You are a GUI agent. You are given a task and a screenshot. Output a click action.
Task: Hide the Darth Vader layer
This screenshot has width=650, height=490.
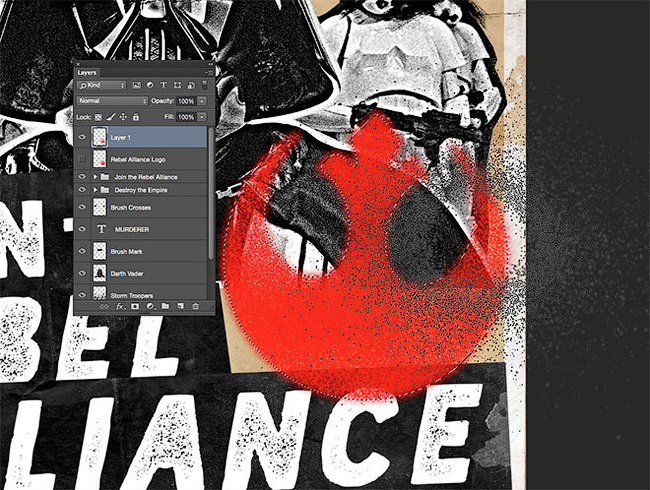pyautogui.click(x=82, y=273)
